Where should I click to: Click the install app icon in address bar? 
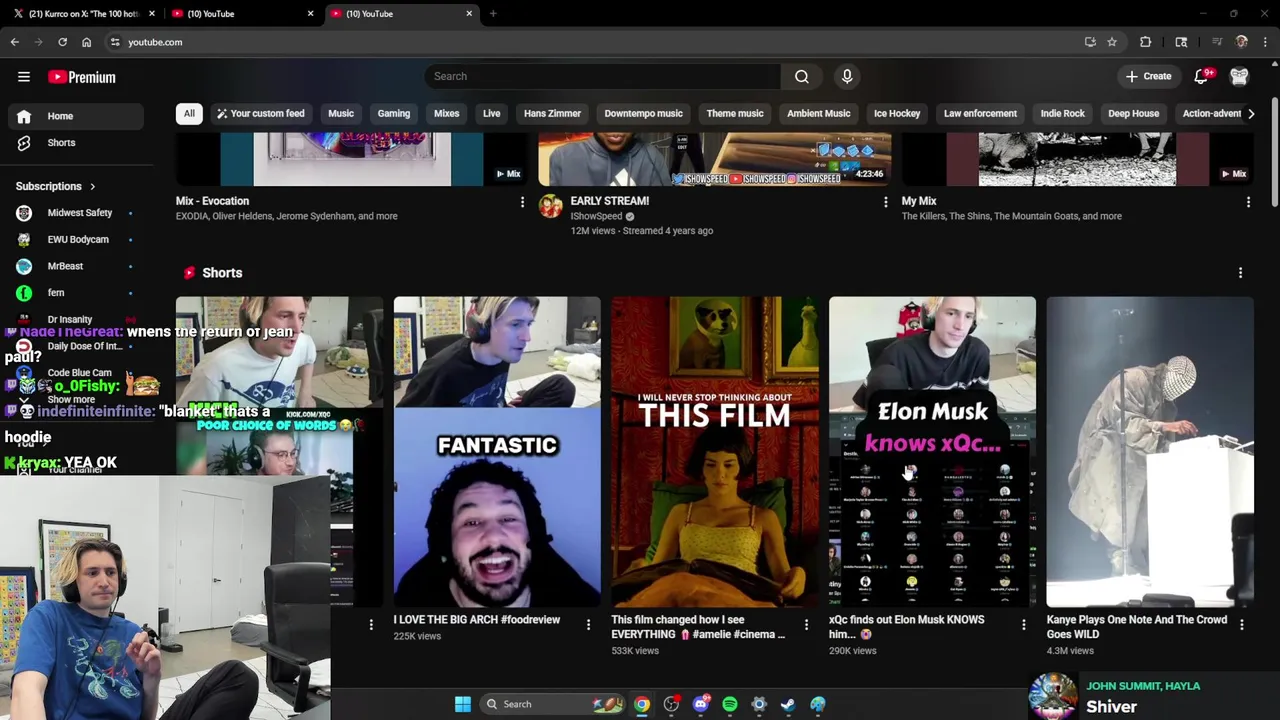[1090, 42]
